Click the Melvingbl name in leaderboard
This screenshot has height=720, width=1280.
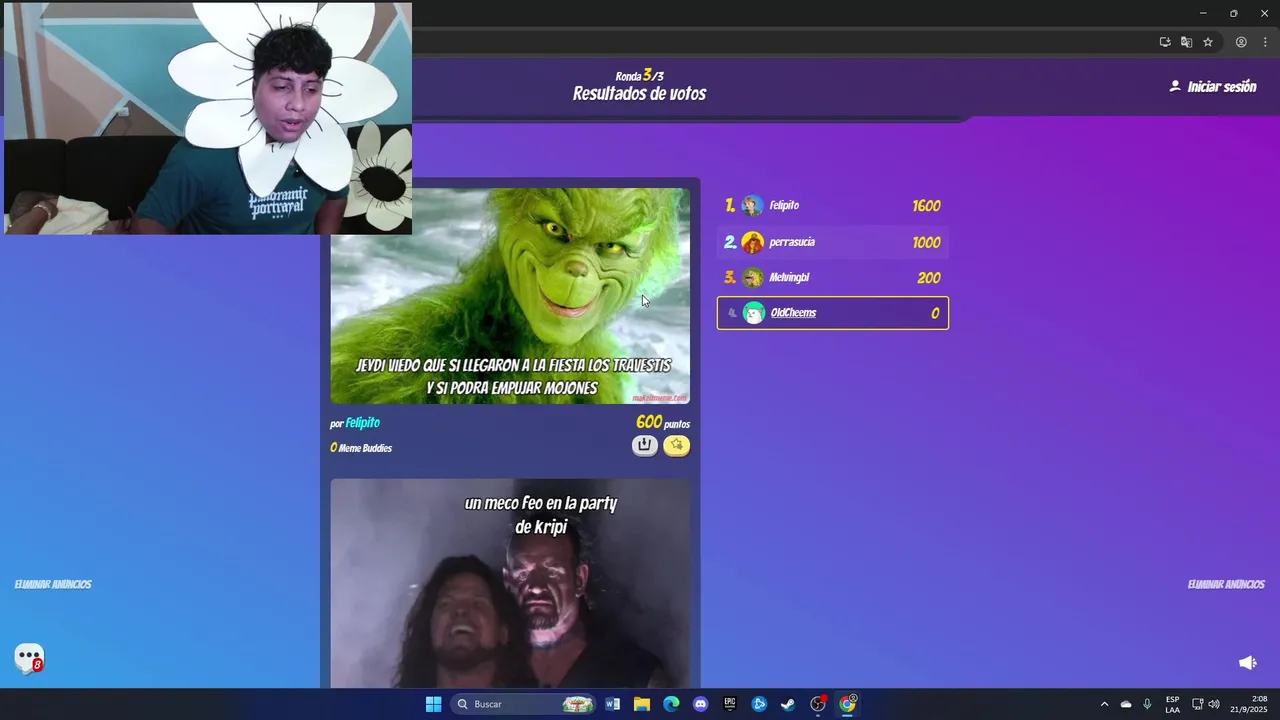coord(789,278)
